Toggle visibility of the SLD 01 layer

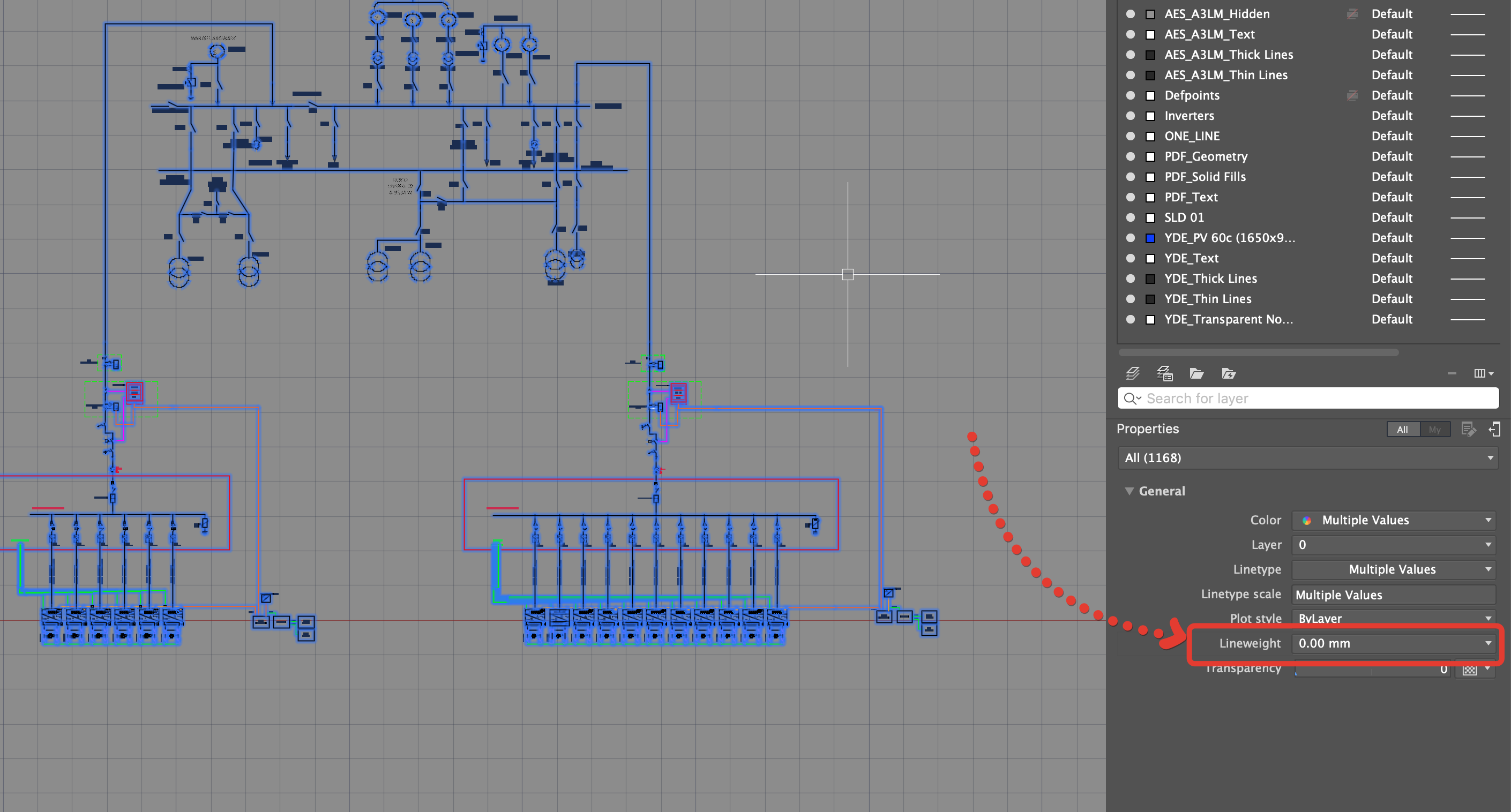click(1131, 217)
